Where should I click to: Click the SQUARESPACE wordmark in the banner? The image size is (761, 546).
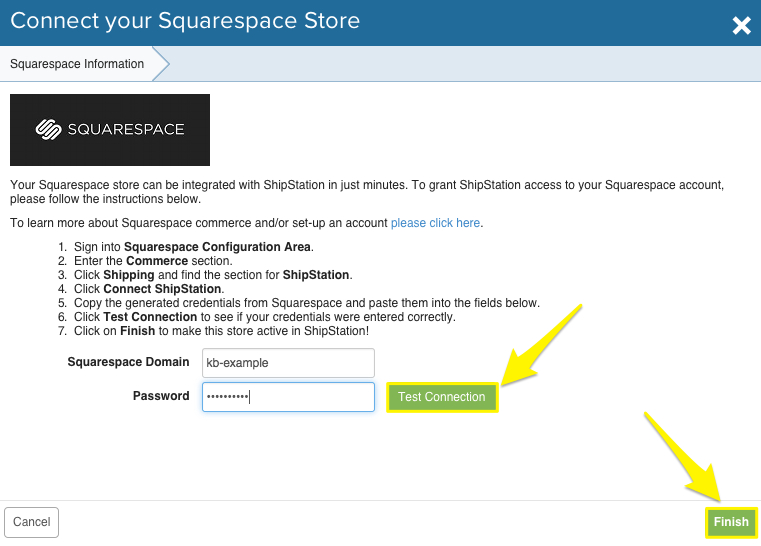(126, 129)
